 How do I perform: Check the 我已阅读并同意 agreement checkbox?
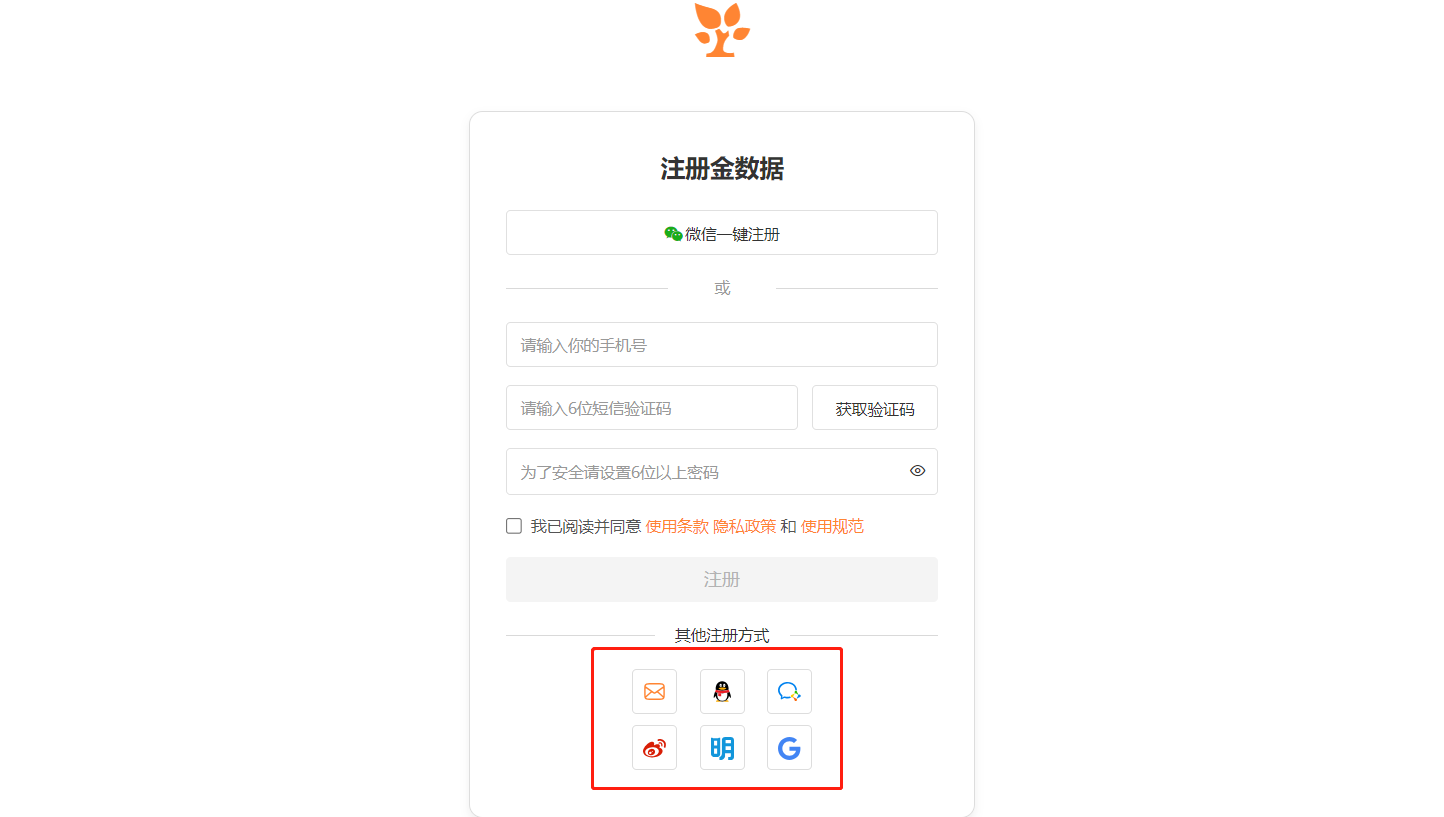coord(514,526)
